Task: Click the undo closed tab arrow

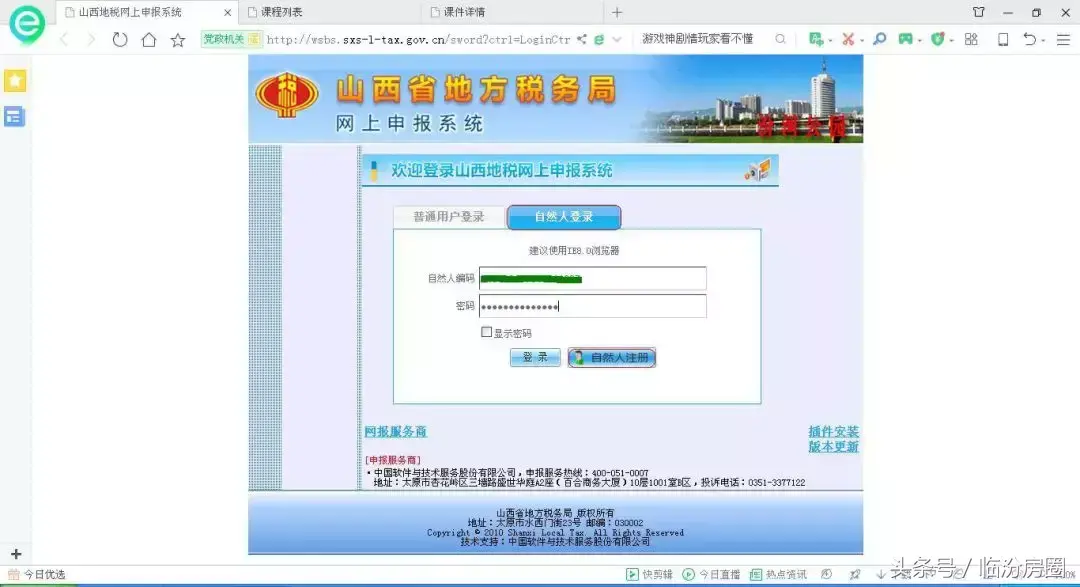Action: click(1029, 39)
